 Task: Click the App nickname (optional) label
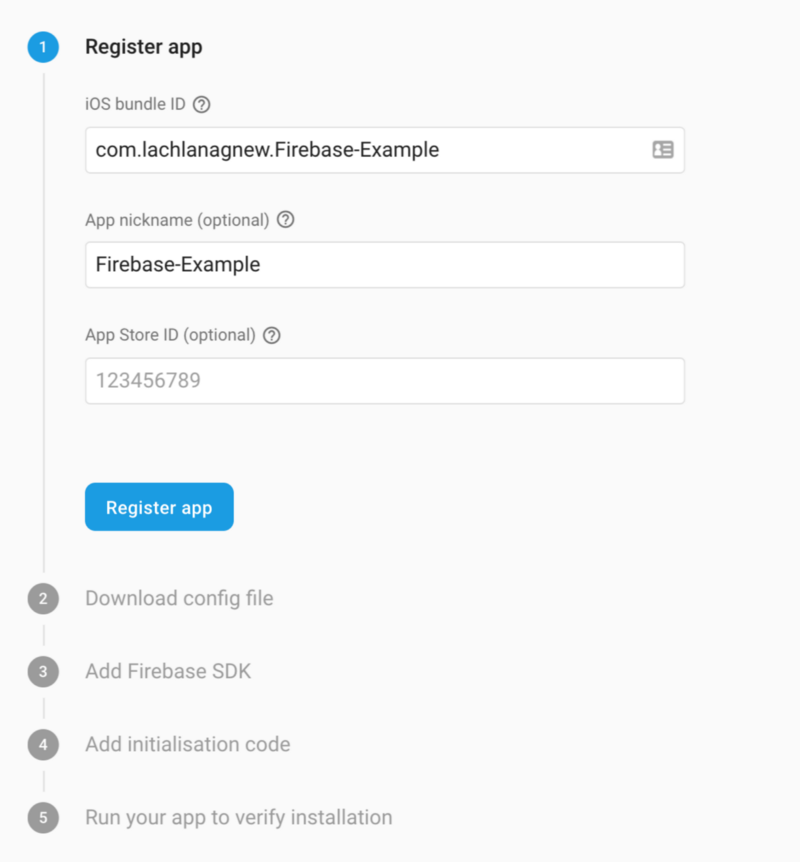[x=177, y=220]
